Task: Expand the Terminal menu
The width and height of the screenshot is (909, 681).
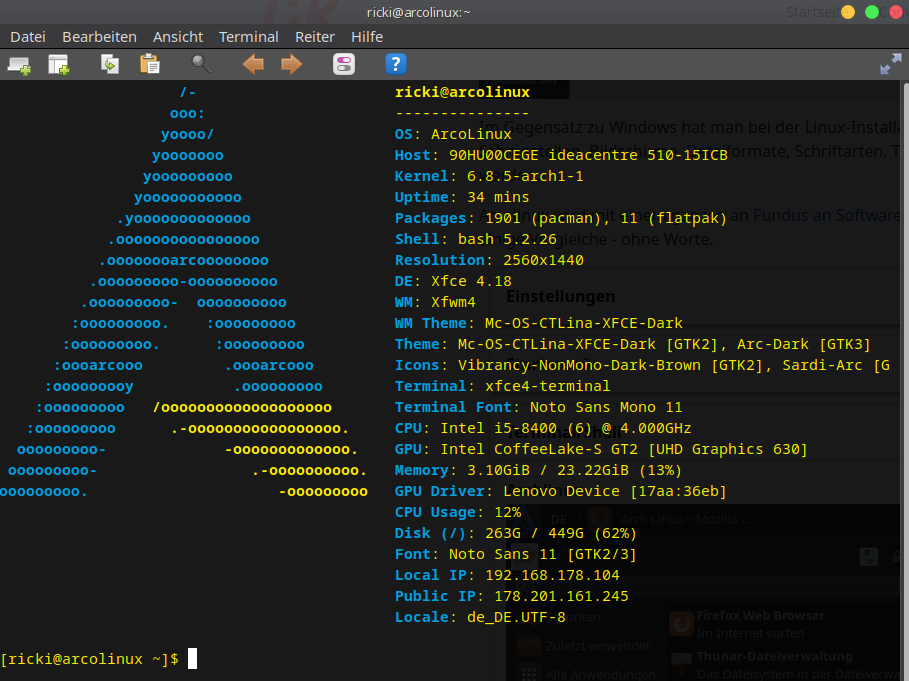Action: [x=249, y=37]
